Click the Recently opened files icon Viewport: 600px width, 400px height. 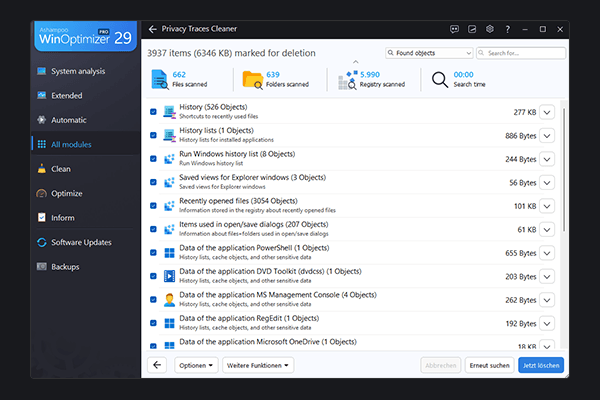[169, 206]
